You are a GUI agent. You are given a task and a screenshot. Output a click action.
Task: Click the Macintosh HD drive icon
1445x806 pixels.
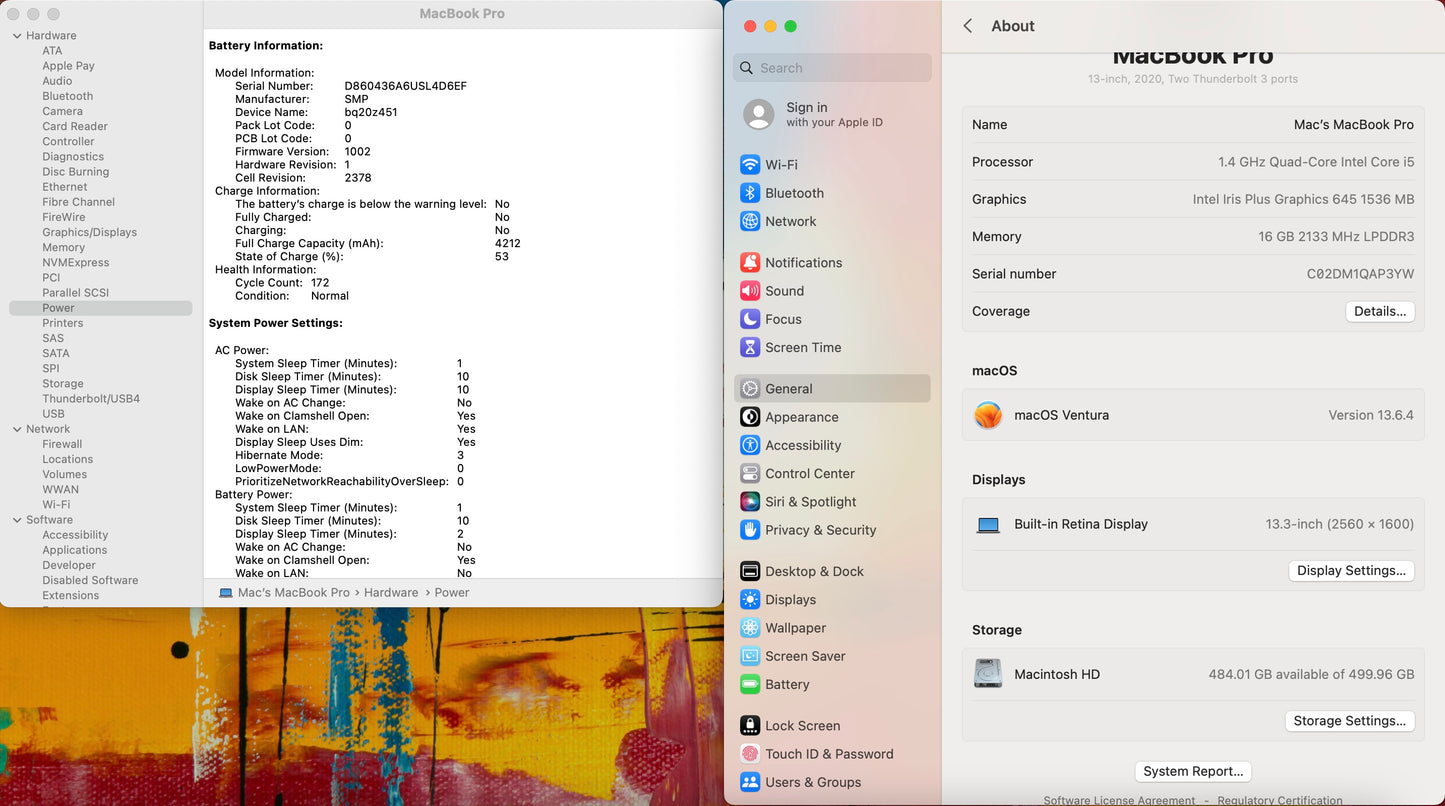[988, 674]
